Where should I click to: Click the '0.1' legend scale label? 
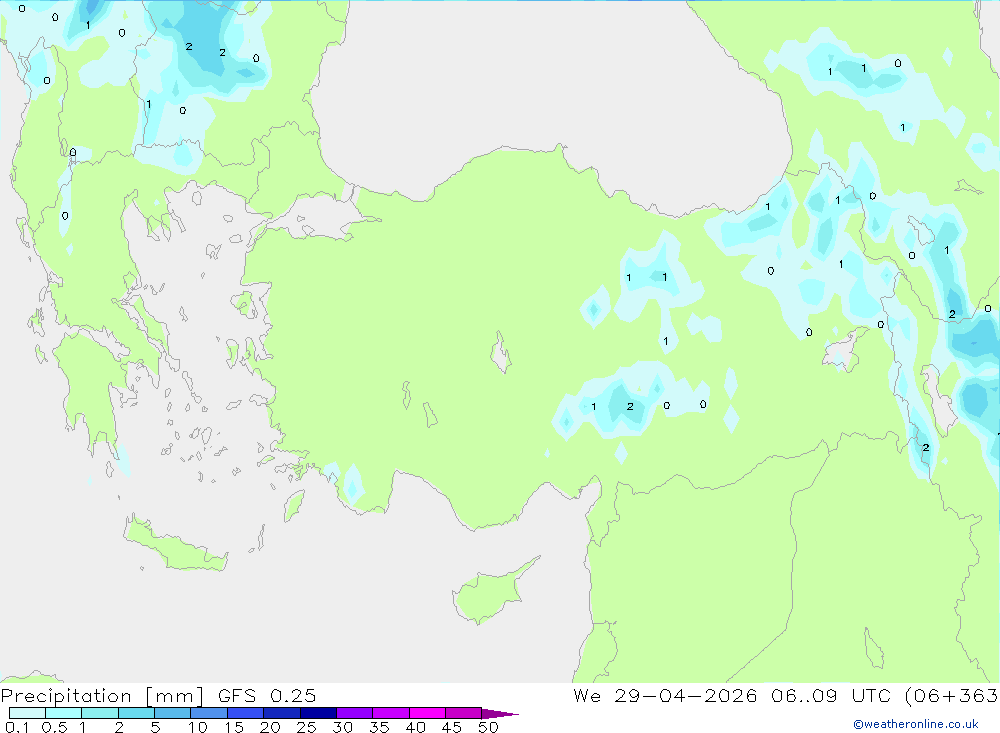tap(17, 727)
